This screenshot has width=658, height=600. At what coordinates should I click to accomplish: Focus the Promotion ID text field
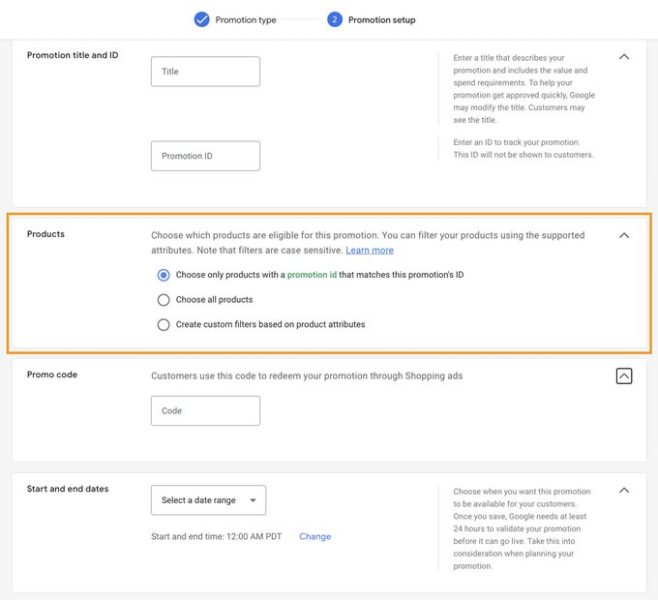point(205,156)
